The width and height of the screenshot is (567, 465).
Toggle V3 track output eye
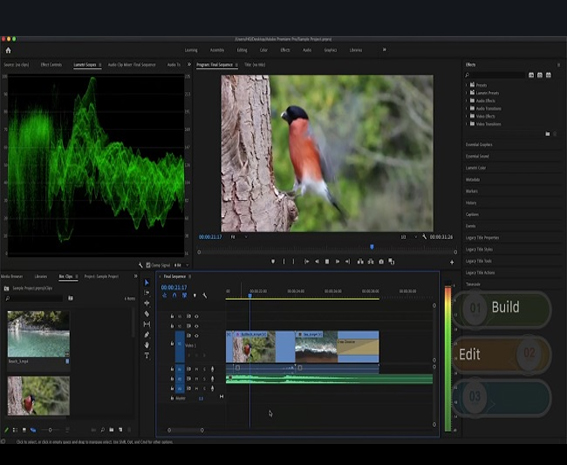point(196,316)
